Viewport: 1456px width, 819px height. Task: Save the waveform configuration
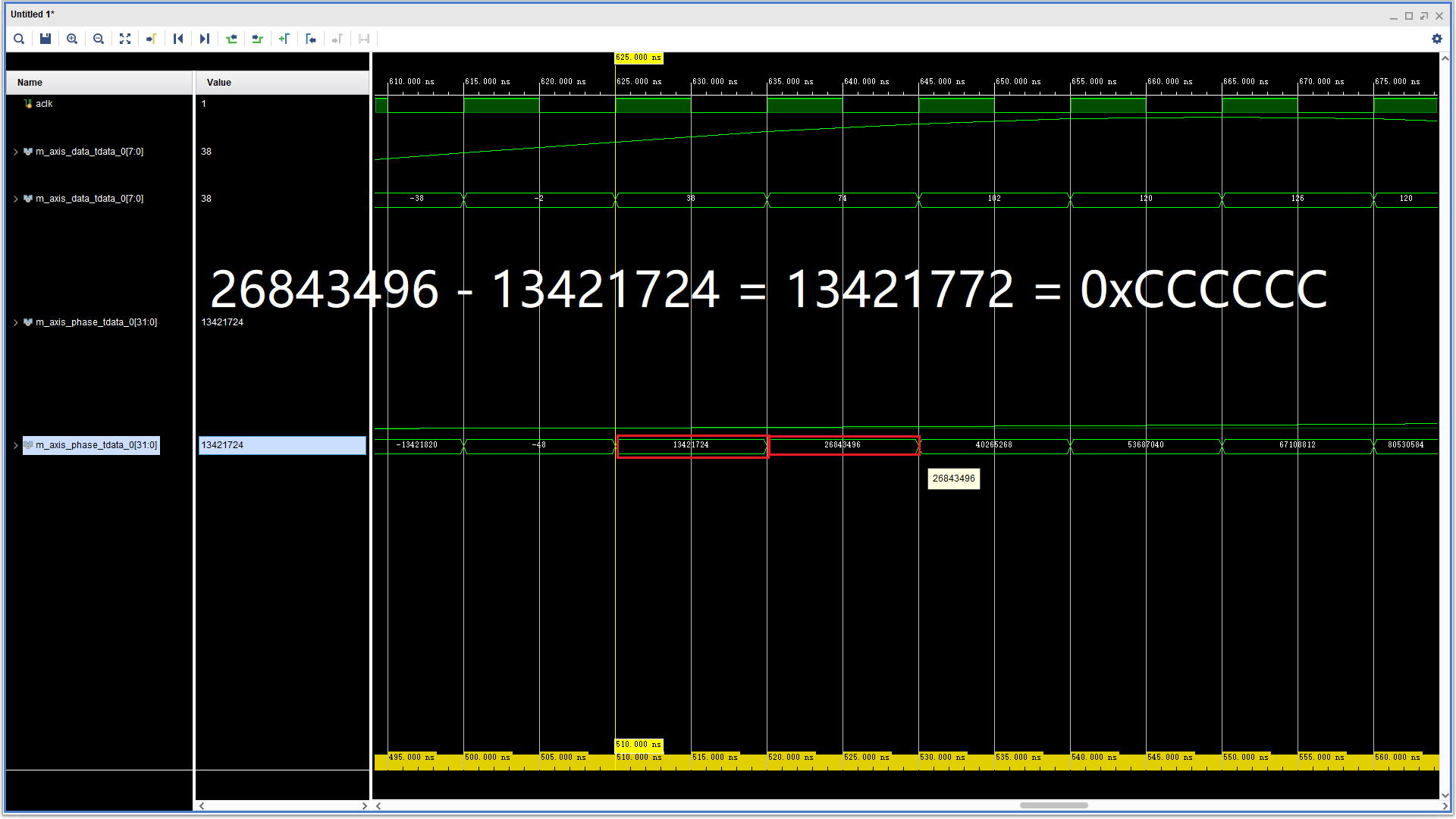pyautogui.click(x=45, y=39)
